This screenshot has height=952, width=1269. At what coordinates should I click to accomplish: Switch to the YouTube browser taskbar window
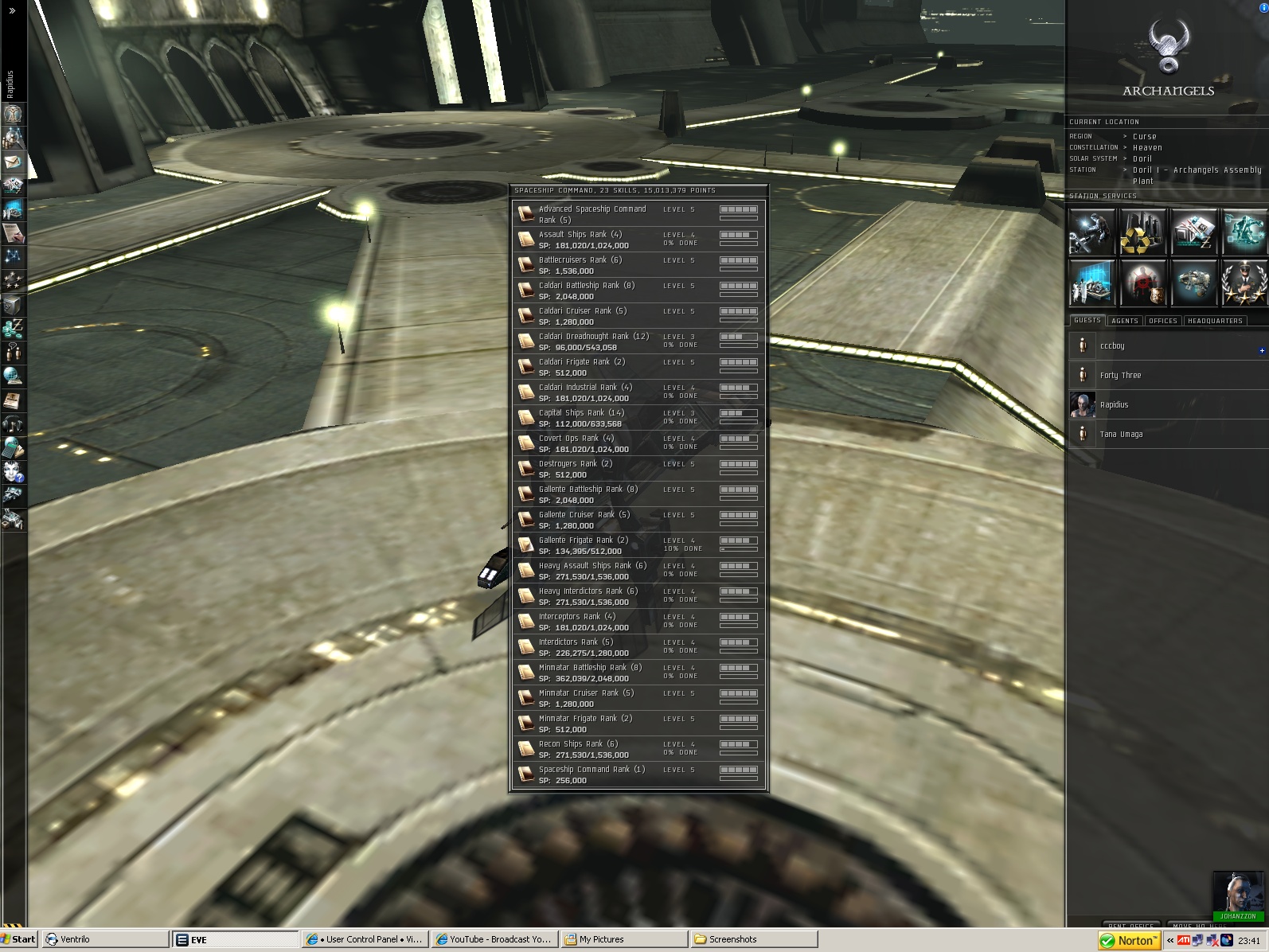pyautogui.click(x=494, y=939)
